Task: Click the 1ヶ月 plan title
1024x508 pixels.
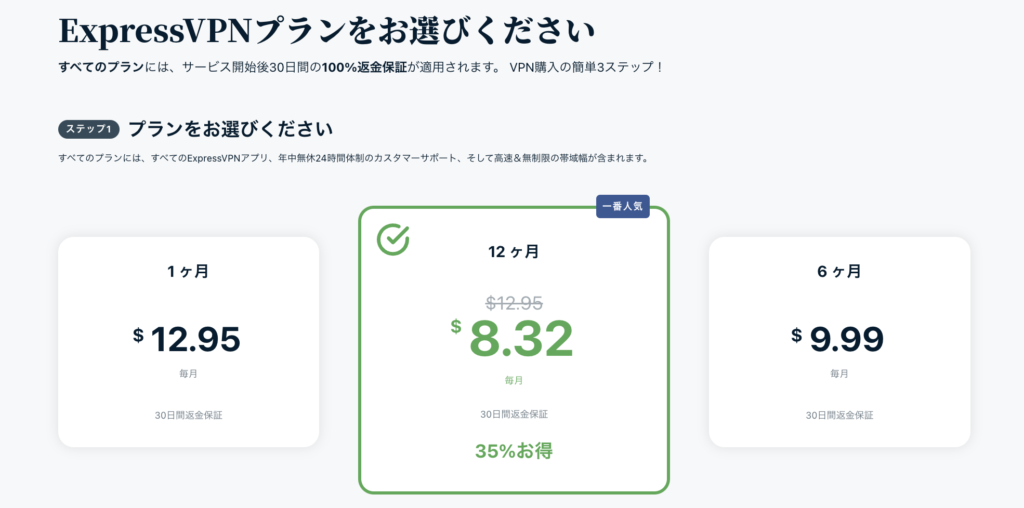Action: tap(188, 271)
